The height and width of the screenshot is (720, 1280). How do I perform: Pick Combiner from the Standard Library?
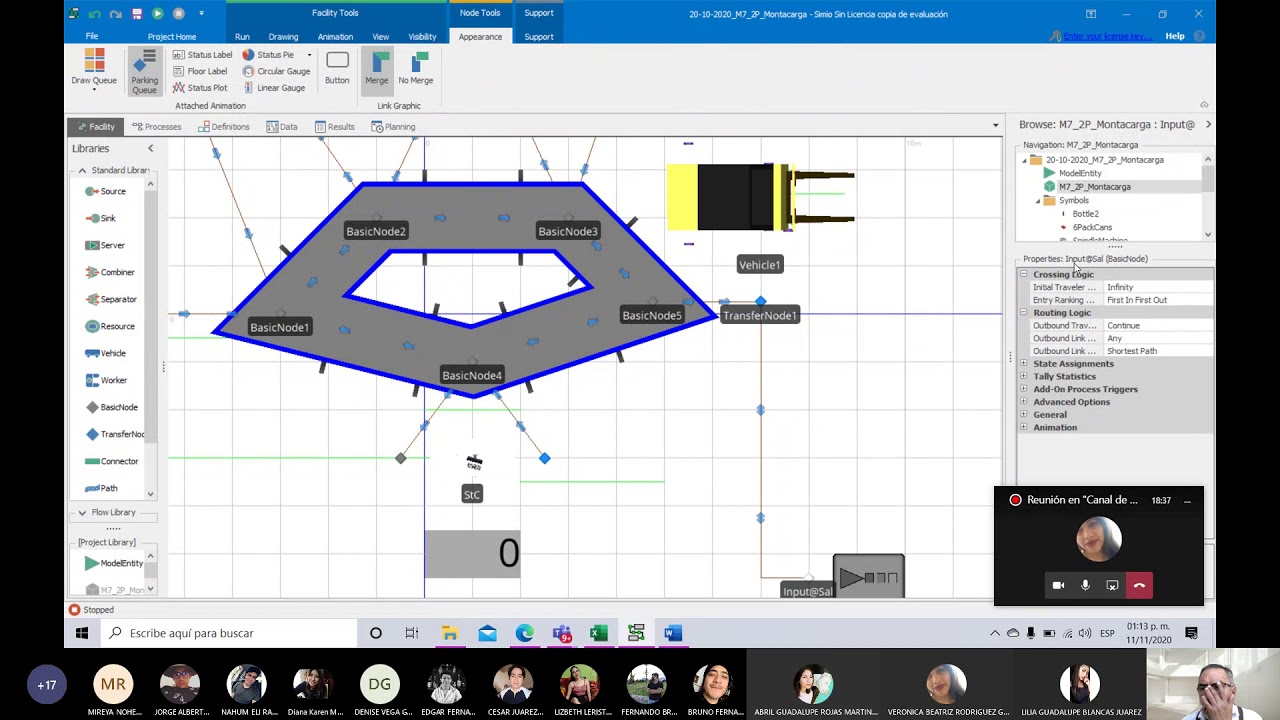pyautogui.click(x=109, y=272)
